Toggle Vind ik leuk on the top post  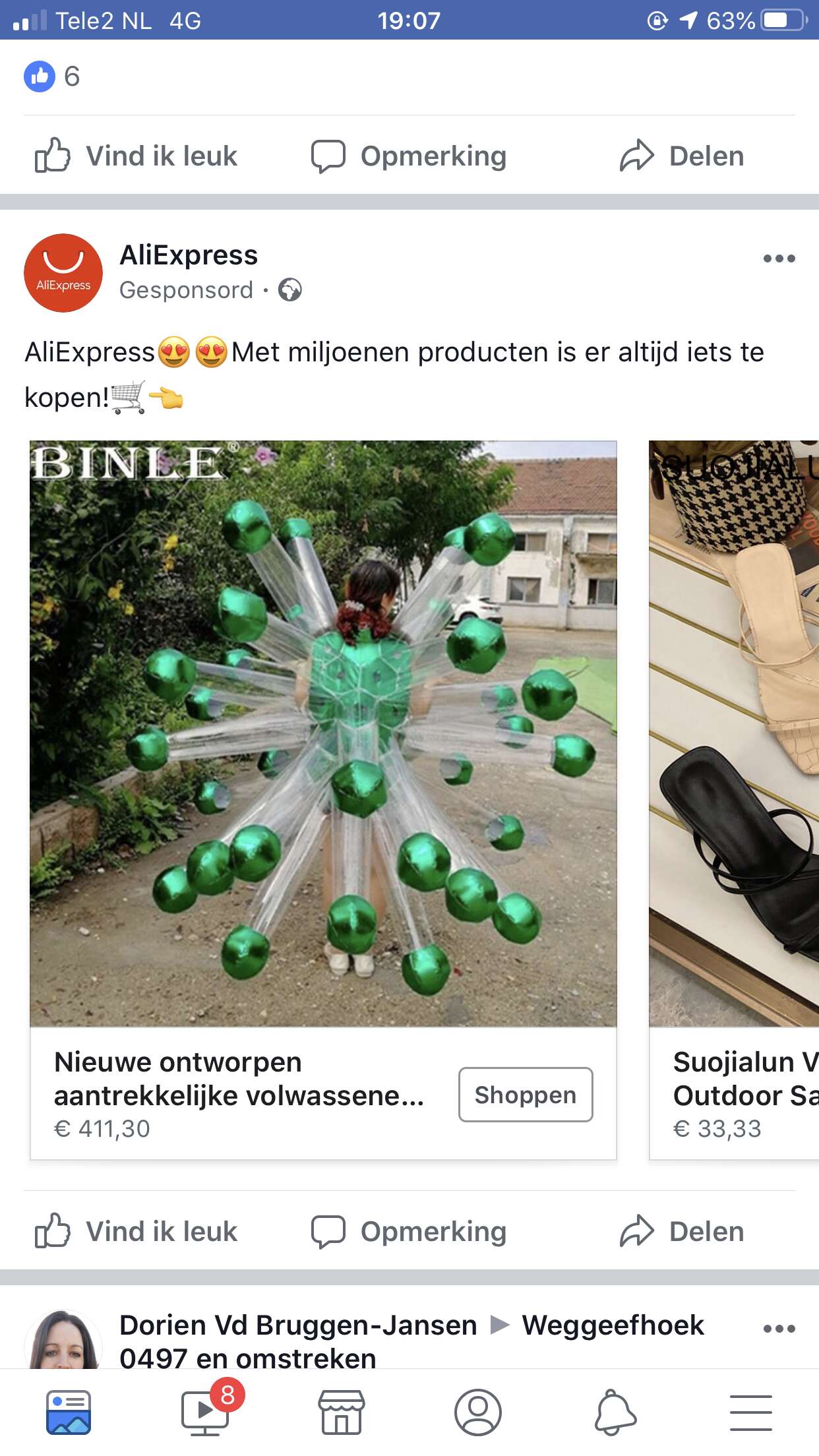[x=136, y=156]
